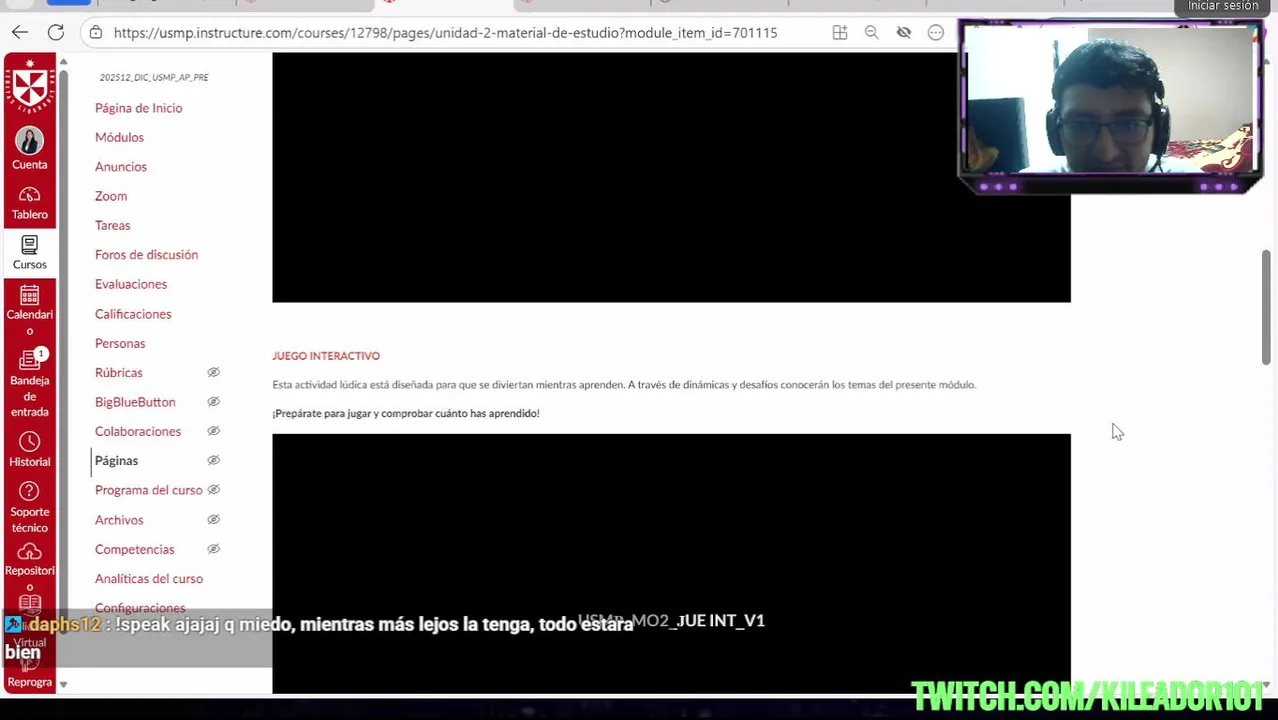Go to Competencias page

[135, 549]
